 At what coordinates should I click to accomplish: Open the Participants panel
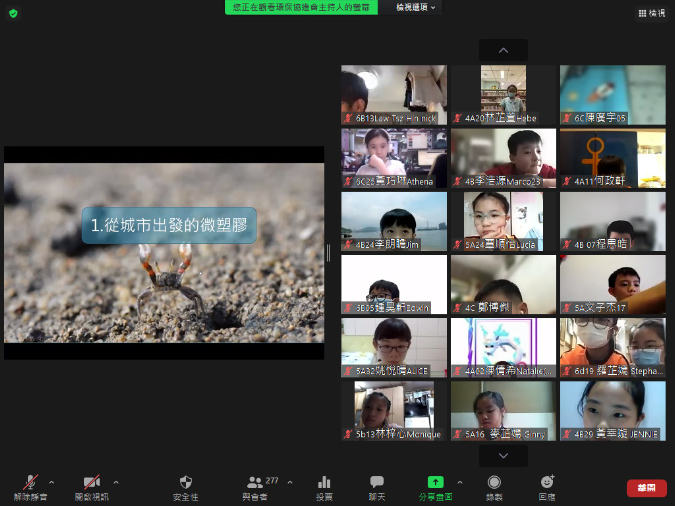tap(256, 485)
